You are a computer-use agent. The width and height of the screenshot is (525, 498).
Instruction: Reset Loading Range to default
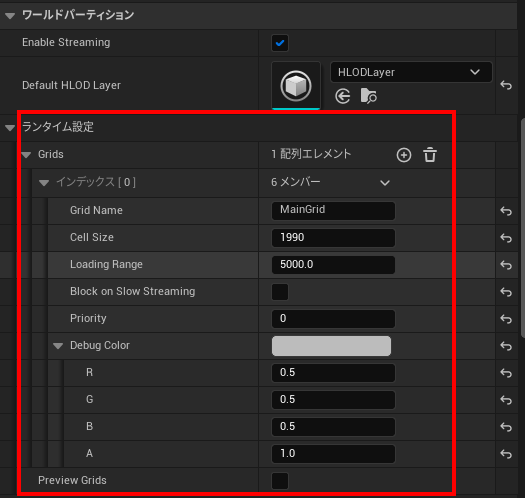coord(506,265)
